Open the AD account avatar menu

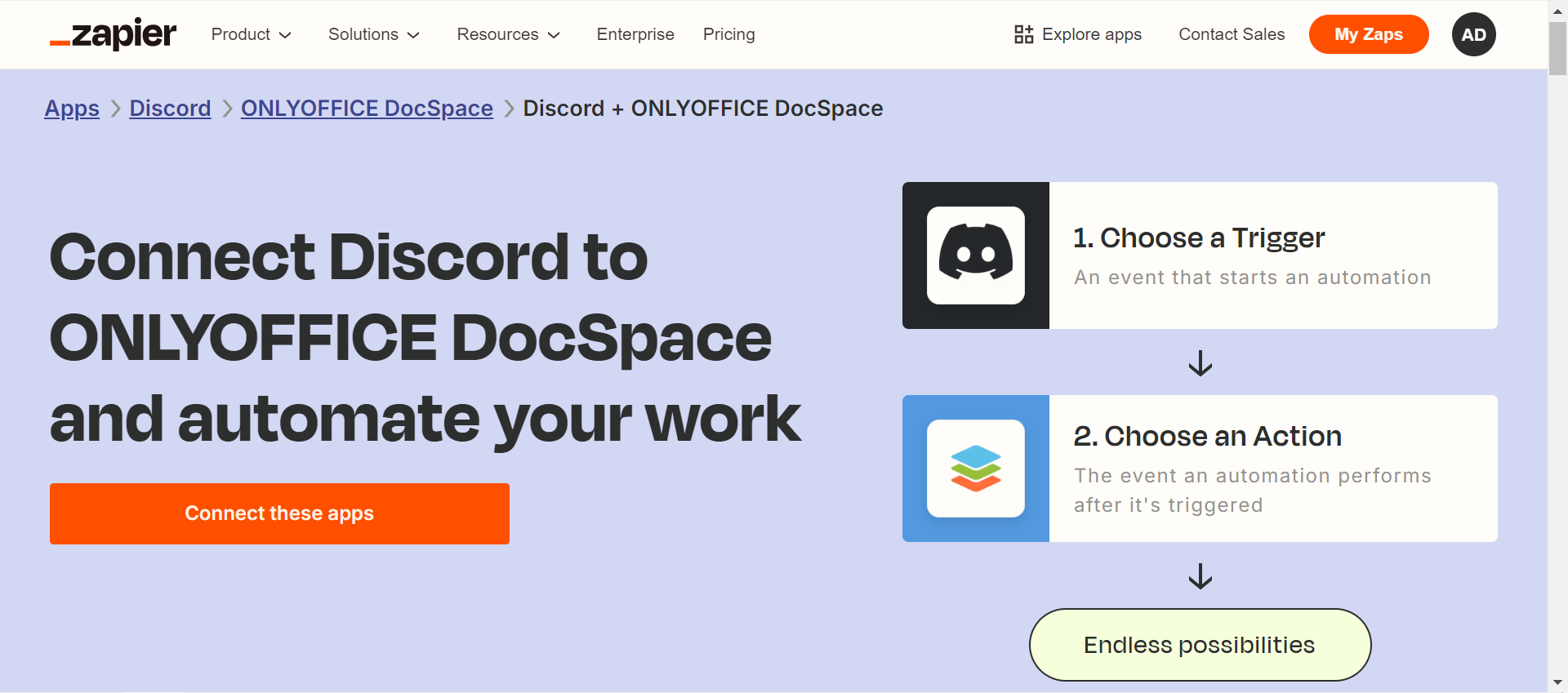[x=1473, y=34]
